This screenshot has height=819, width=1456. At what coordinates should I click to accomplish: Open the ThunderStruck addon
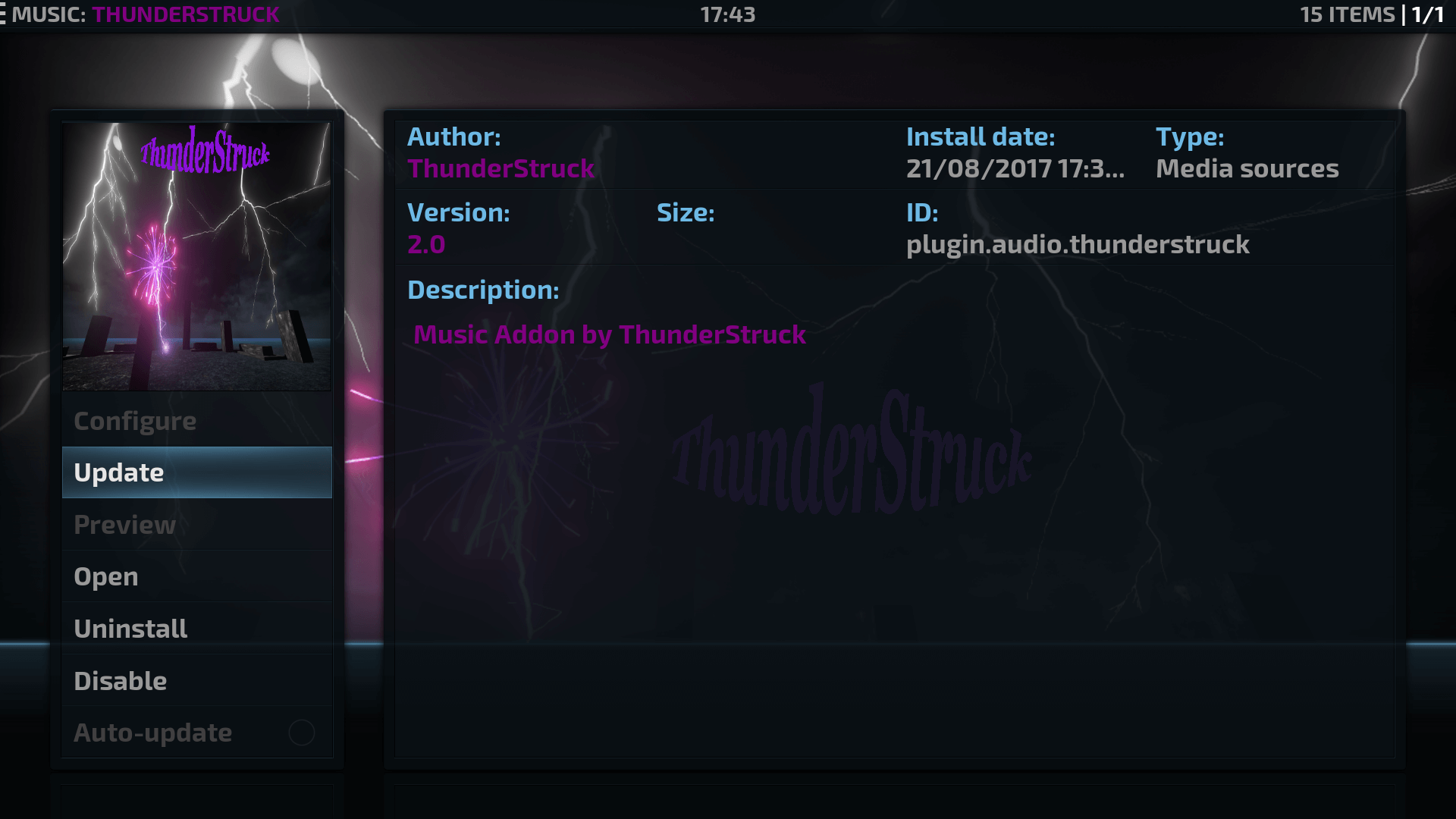[196, 577]
